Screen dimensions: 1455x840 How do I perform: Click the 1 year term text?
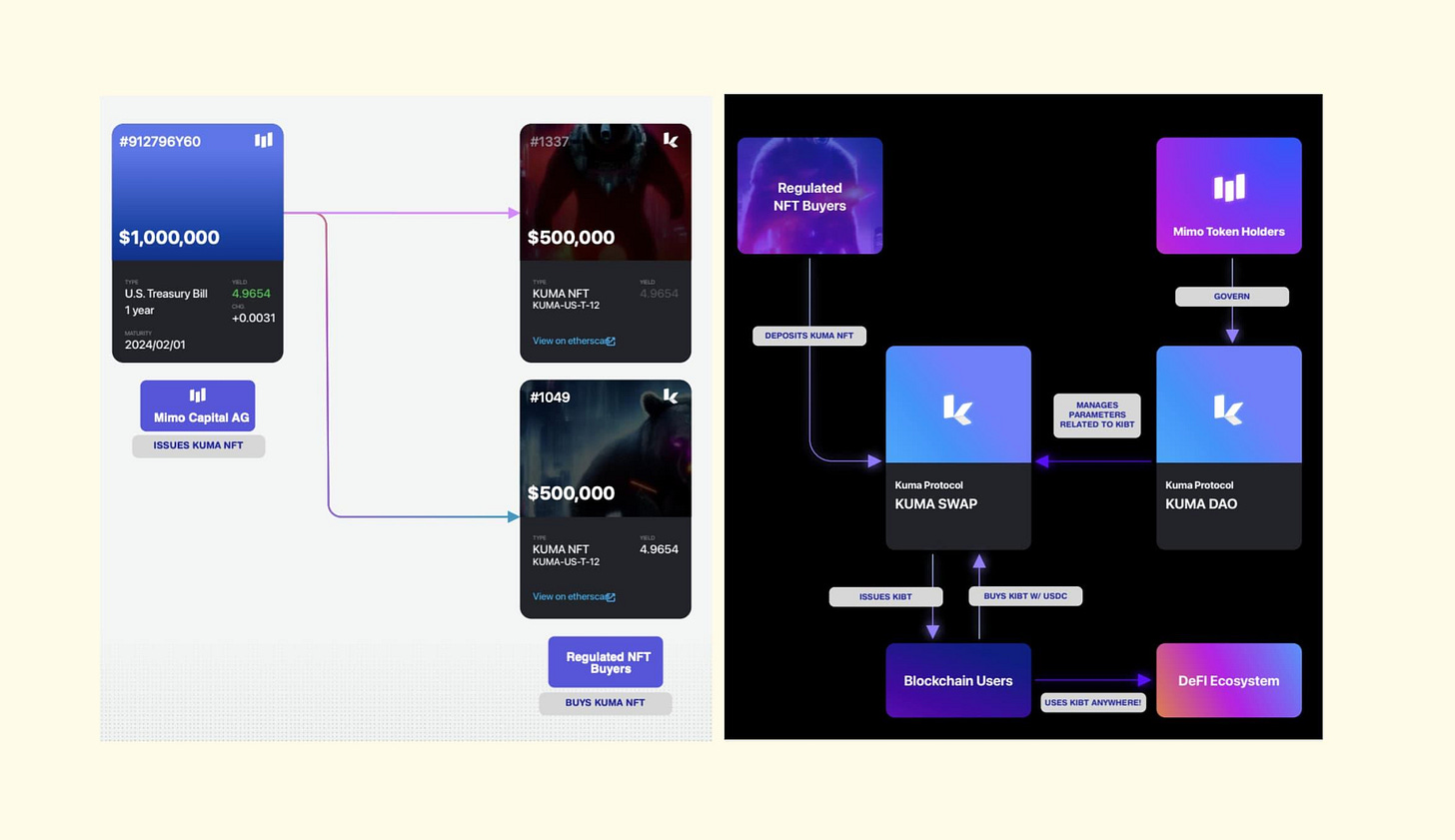coord(139,311)
